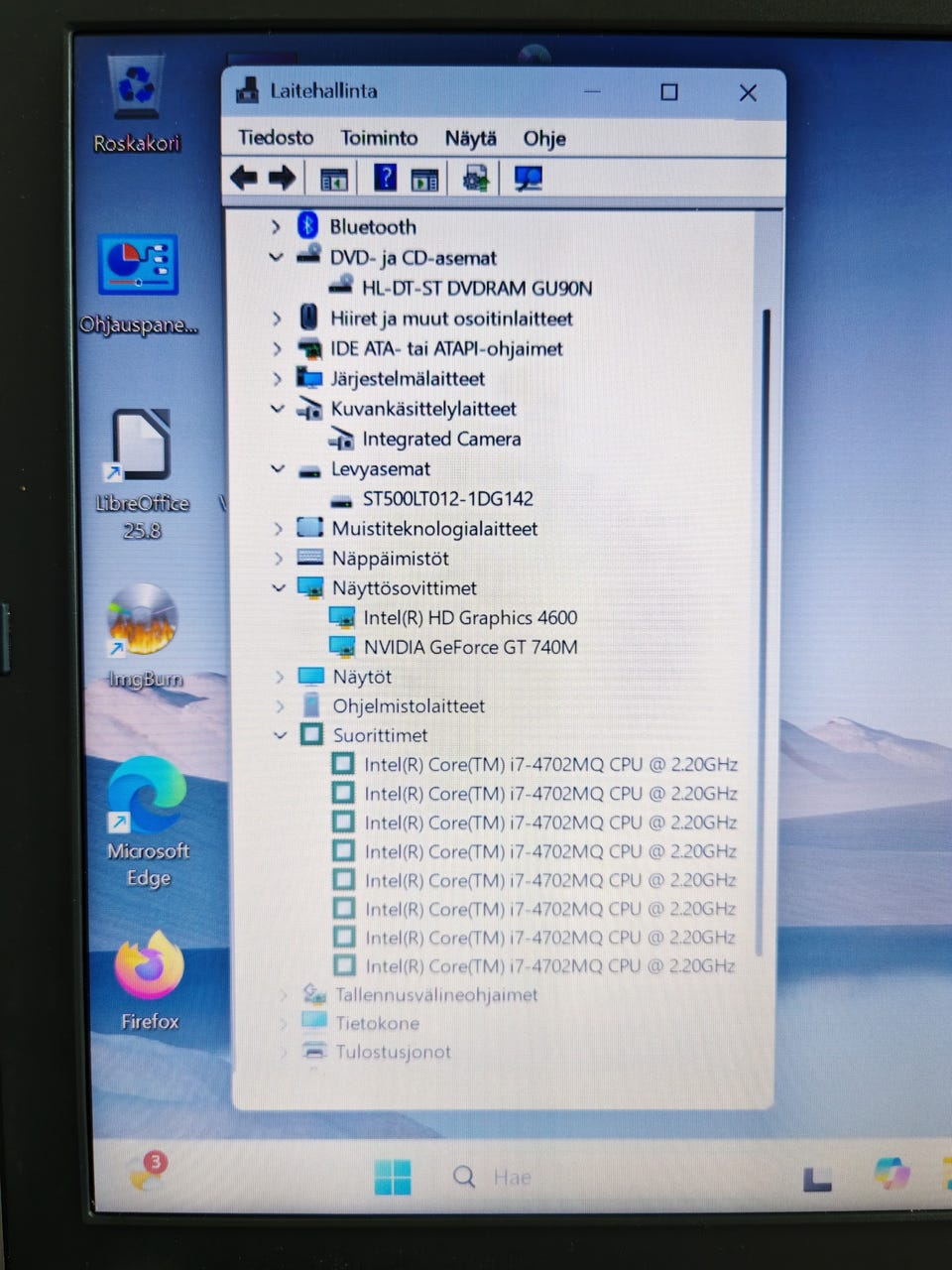Maximize the Laitehallinta window
Screen dimensions: 952x1270
point(669,92)
